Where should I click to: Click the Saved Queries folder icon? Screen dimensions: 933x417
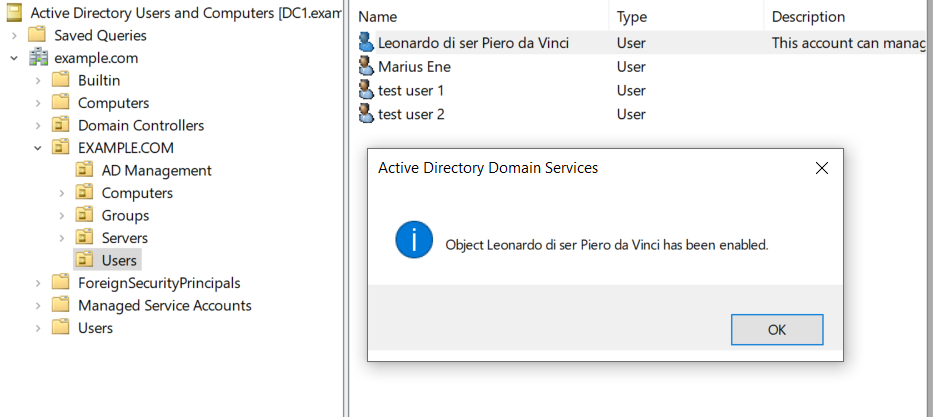tap(39, 35)
